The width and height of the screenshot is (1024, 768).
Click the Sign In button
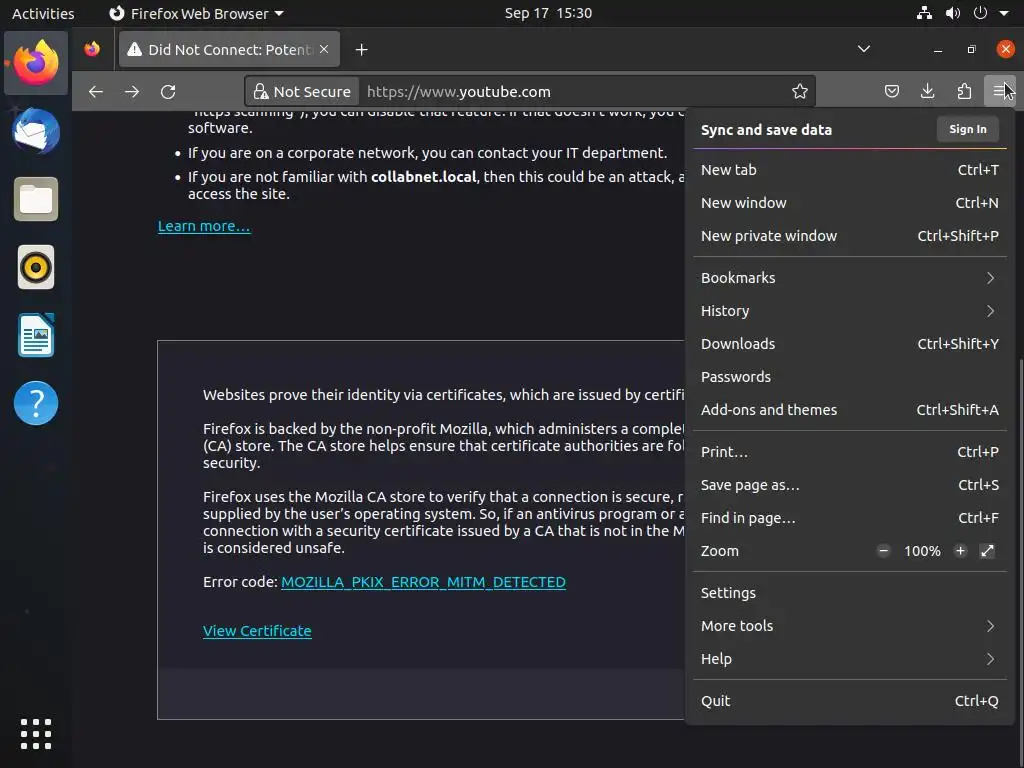pyautogui.click(x=968, y=129)
